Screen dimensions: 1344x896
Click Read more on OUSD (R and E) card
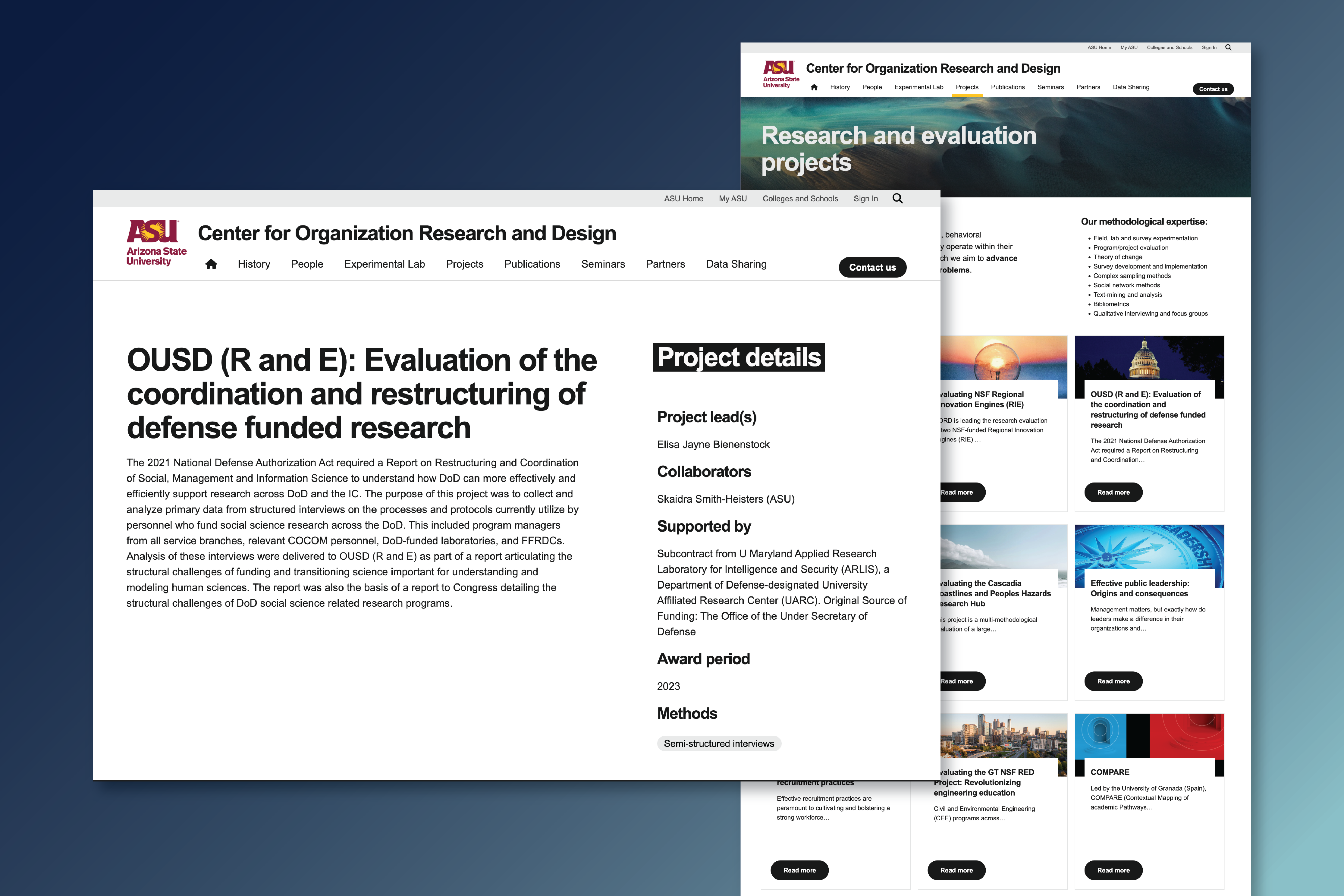pos(1113,492)
